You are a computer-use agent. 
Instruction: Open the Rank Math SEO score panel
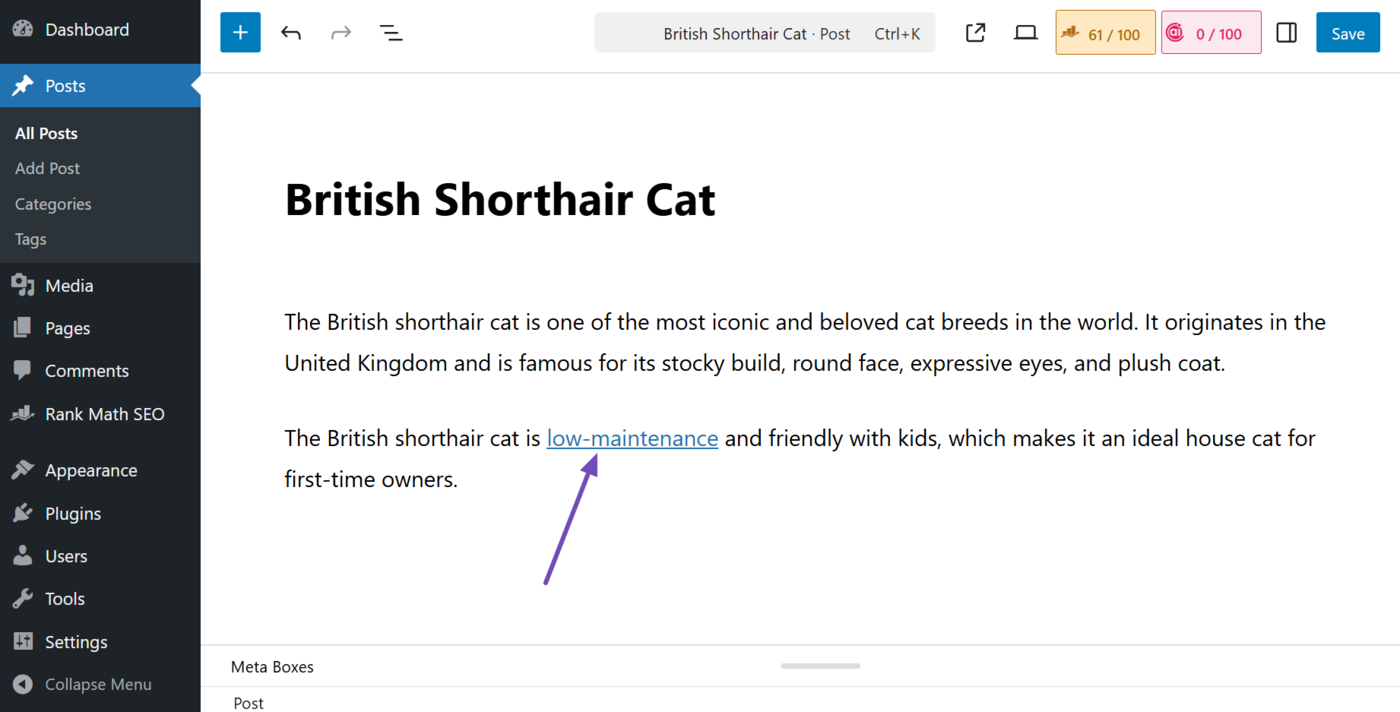click(1104, 32)
